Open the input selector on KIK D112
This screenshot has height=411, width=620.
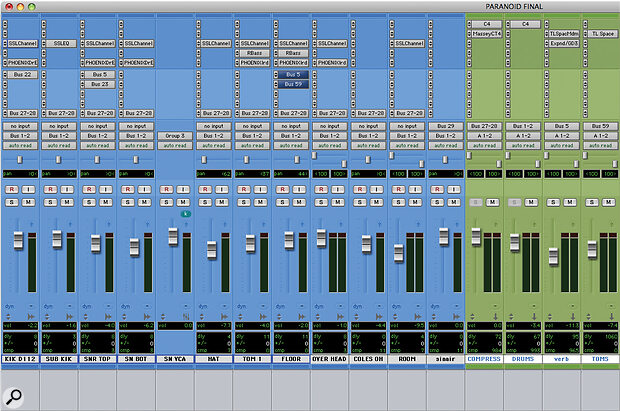21,127
